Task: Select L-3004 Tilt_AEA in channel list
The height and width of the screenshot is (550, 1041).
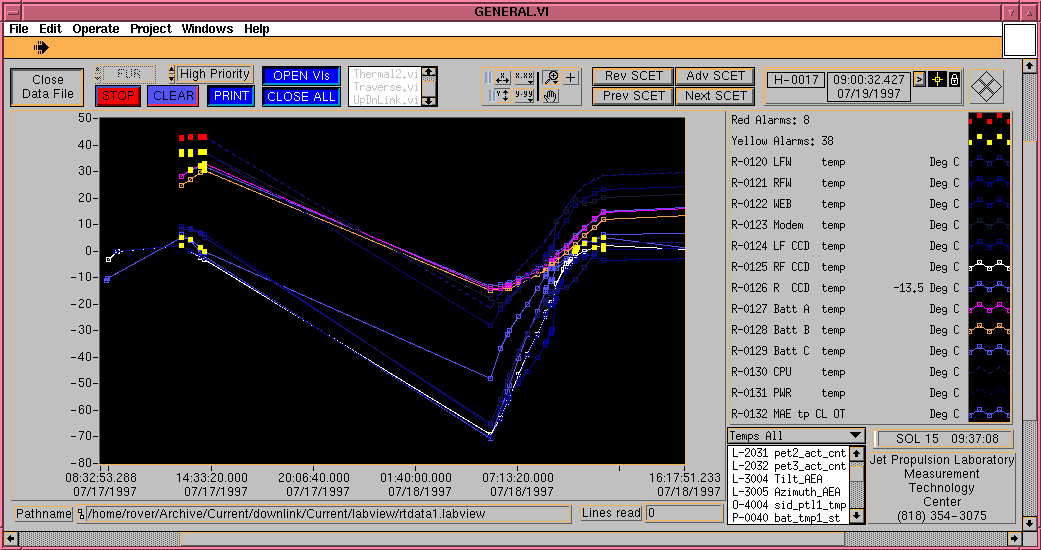Action: click(789, 479)
